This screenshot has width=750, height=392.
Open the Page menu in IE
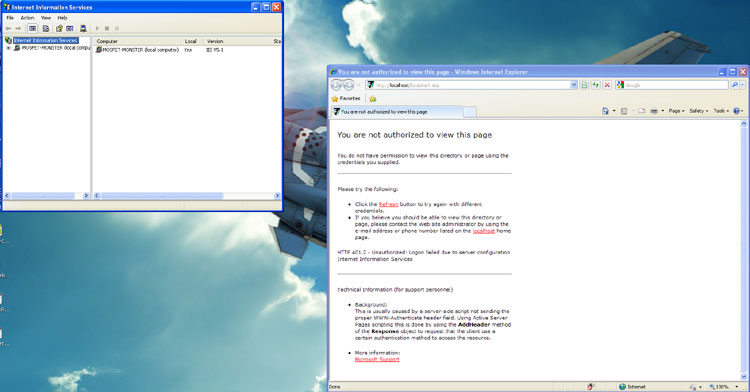pos(676,111)
